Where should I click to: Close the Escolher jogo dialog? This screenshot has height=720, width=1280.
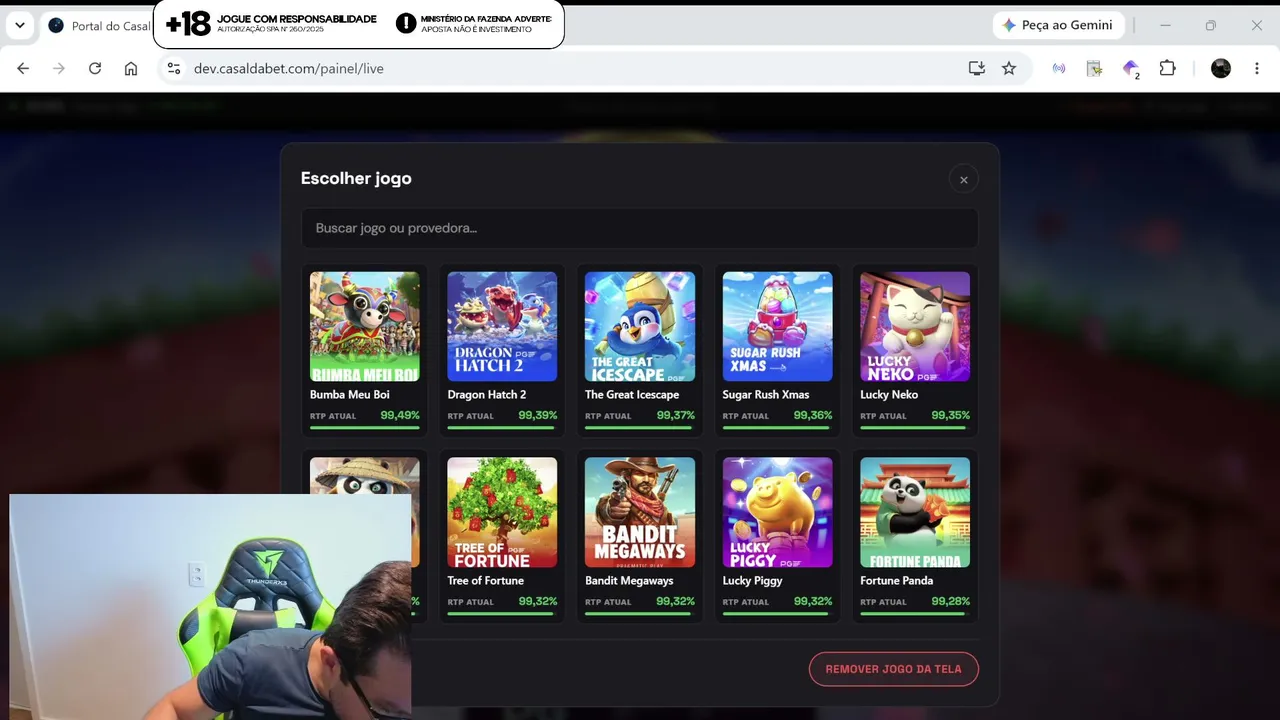pos(963,179)
